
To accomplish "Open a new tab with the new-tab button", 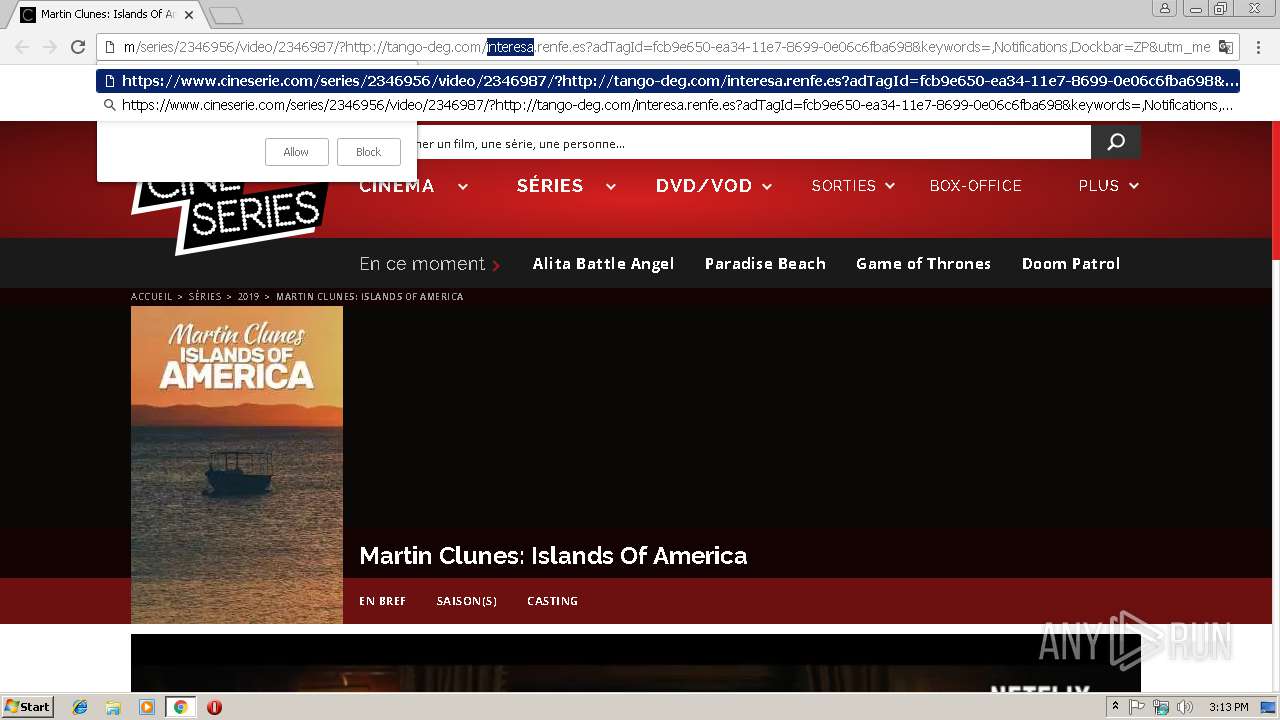I will pyautogui.click(x=226, y=15).
